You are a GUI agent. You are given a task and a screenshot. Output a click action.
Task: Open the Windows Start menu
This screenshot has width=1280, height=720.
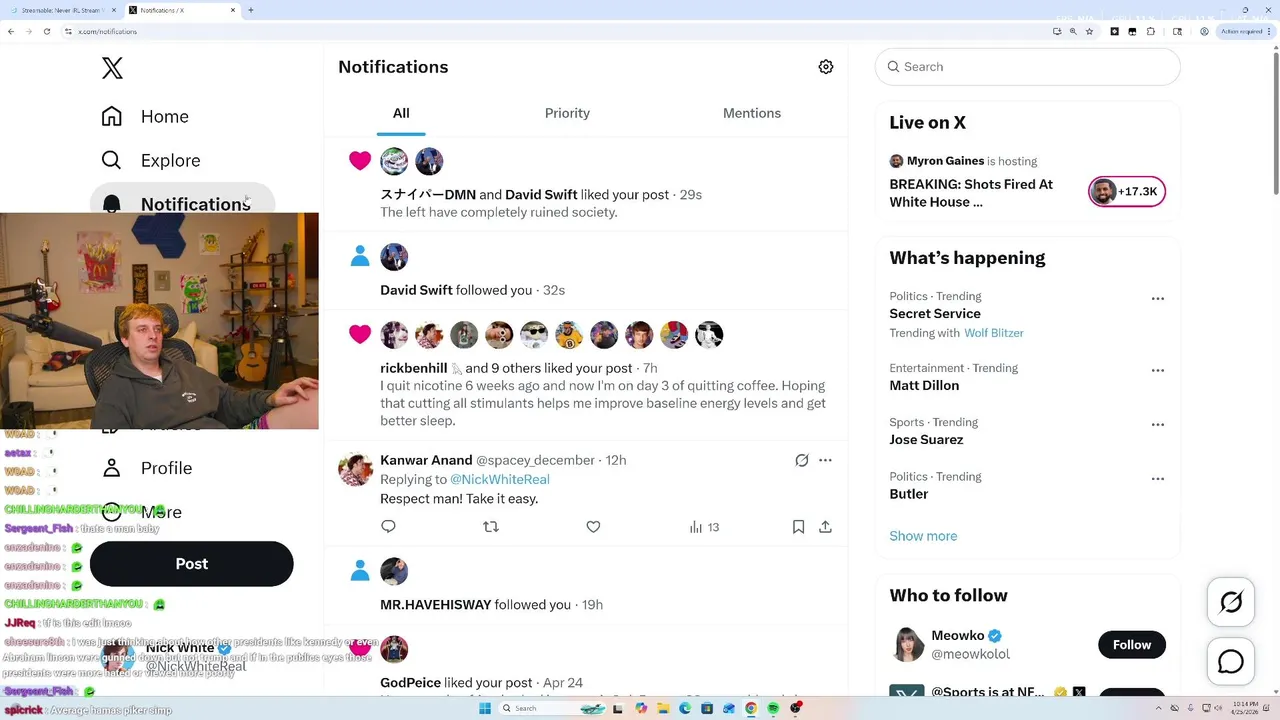click(x=485, y=708)
